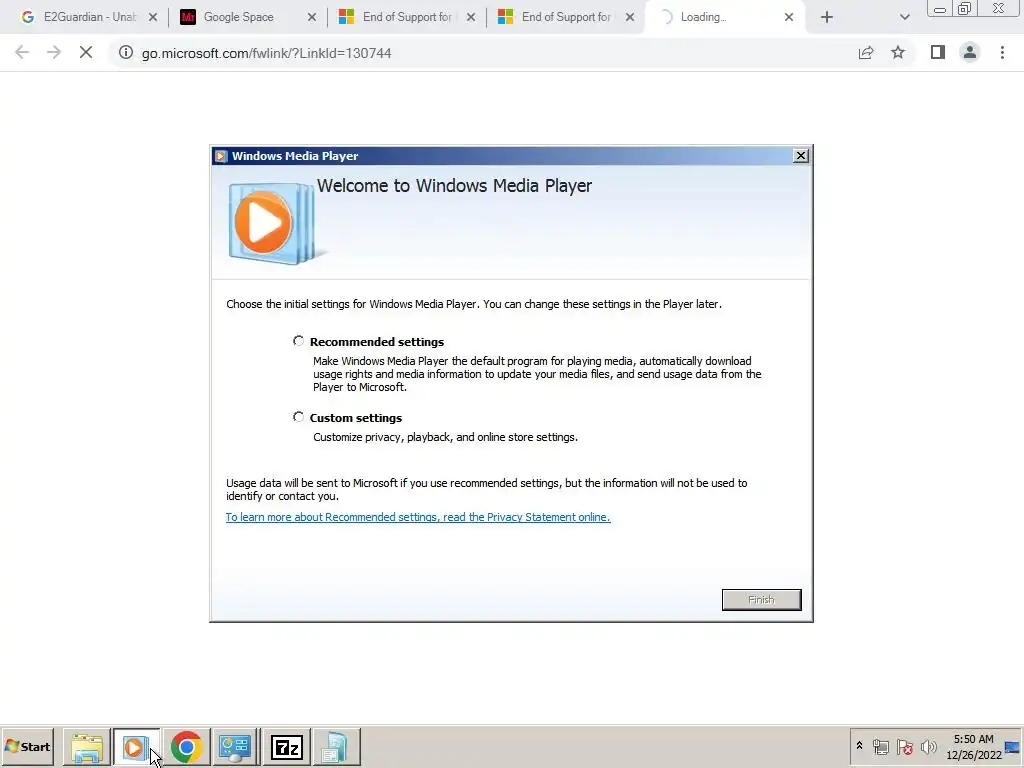1024x768 pixels.
Task: Click the show desktop icon beside the clock
Action: tap(1012, 746)
